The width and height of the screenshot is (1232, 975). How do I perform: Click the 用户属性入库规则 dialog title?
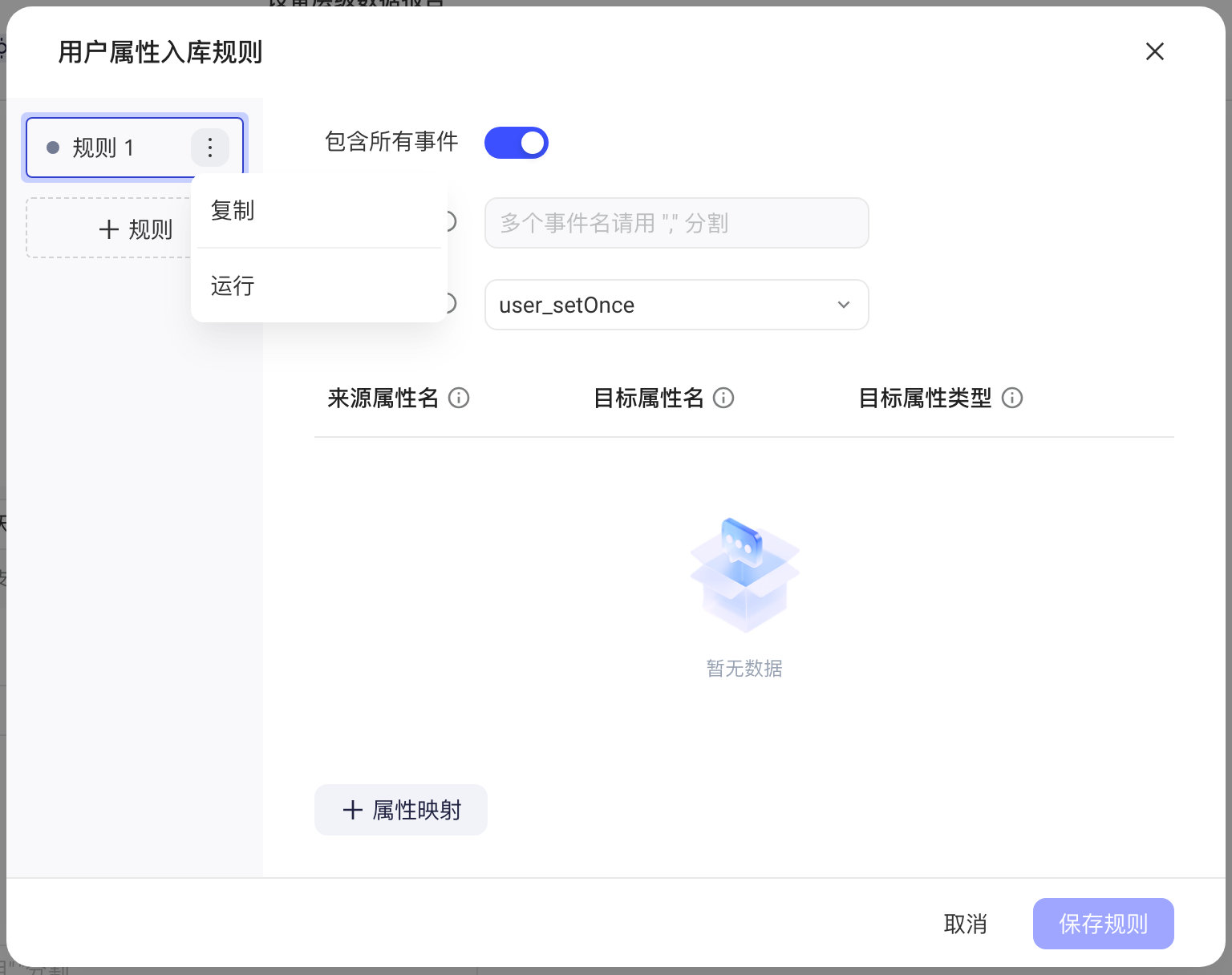tap(160, 52)
